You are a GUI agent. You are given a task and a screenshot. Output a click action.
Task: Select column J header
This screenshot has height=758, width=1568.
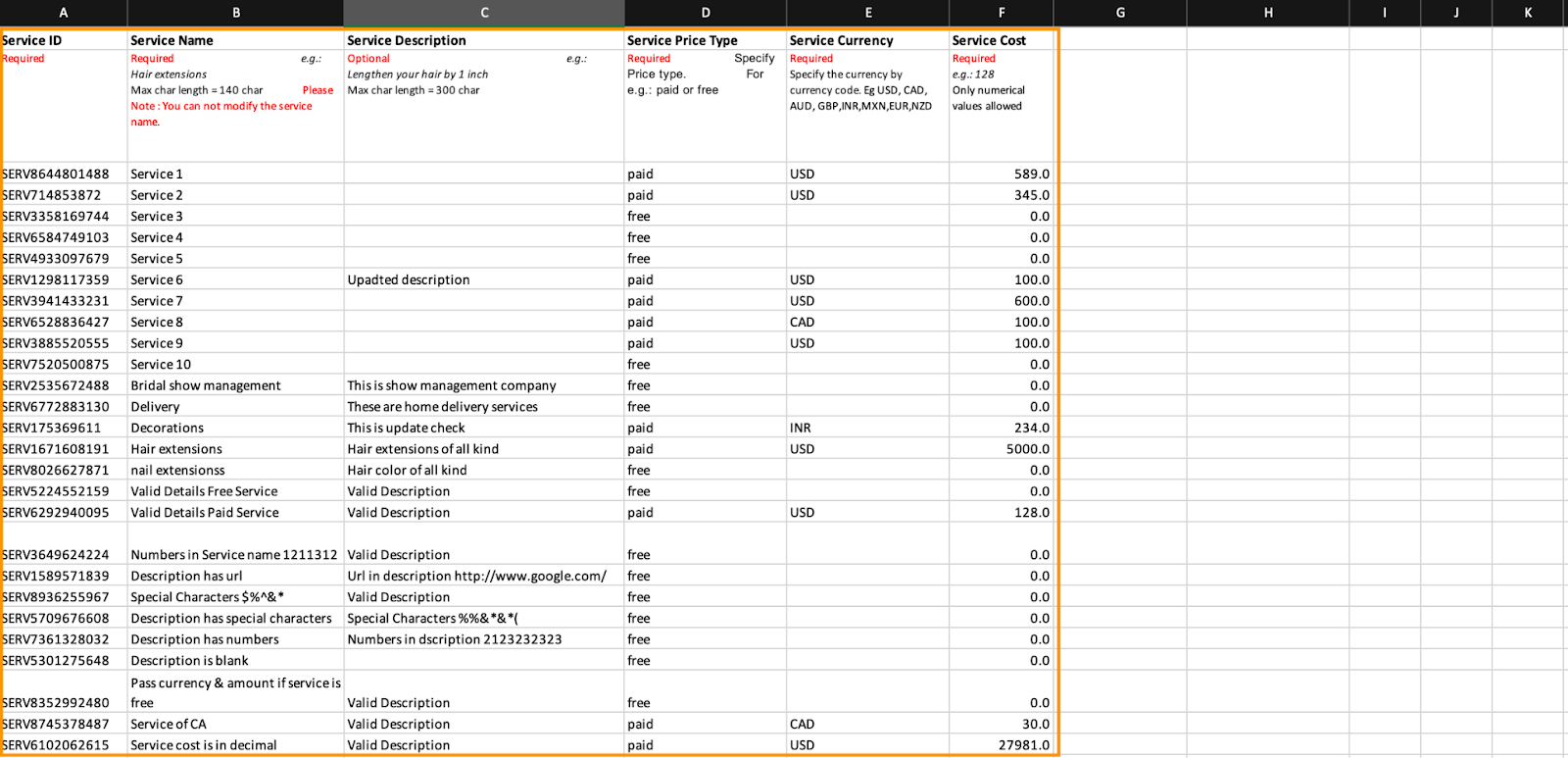(x=1455, y=13)
